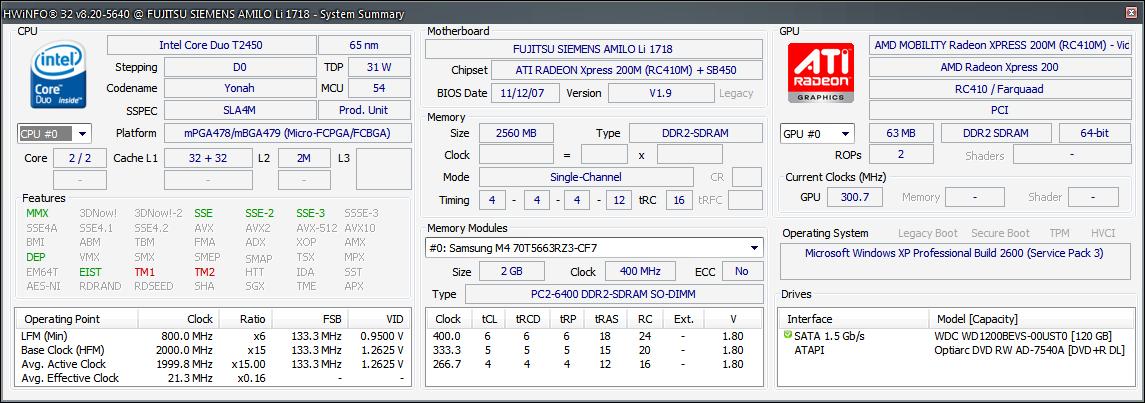Click the ATI RADEON Xpress 200M chipset field
1145x403 pixels.
pyautogui.click(x=627, y=71)
